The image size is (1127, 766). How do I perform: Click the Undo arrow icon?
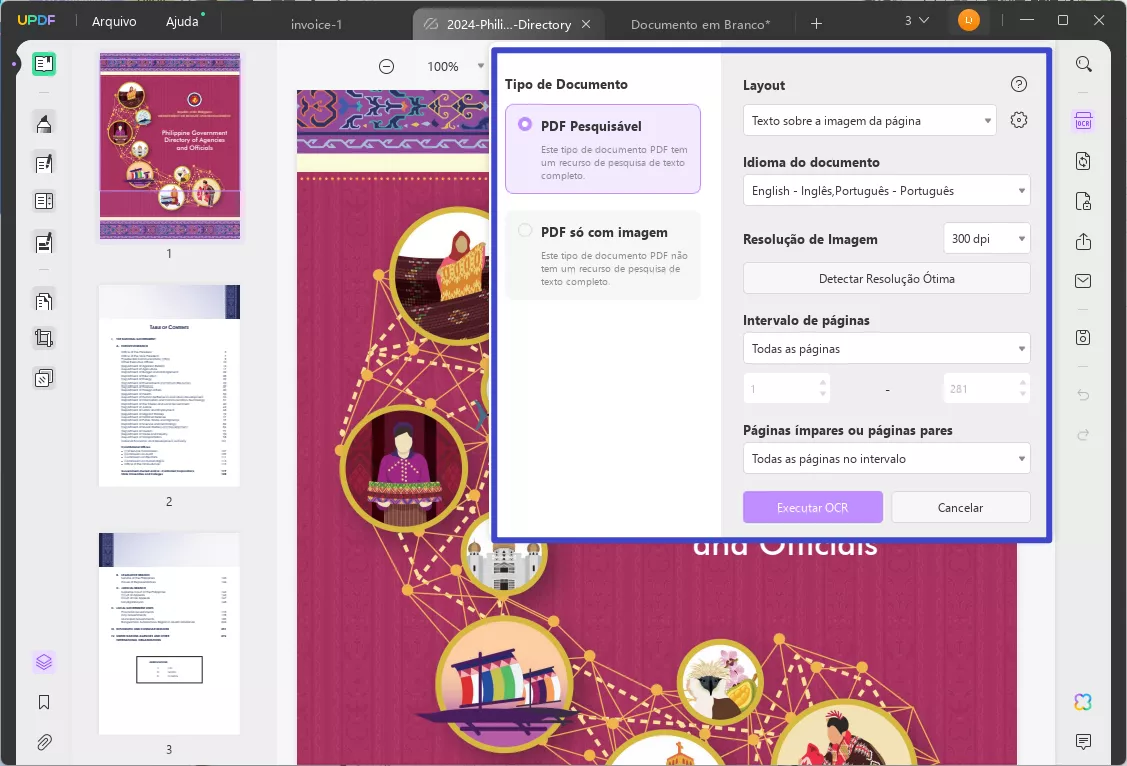[1083, 394]
